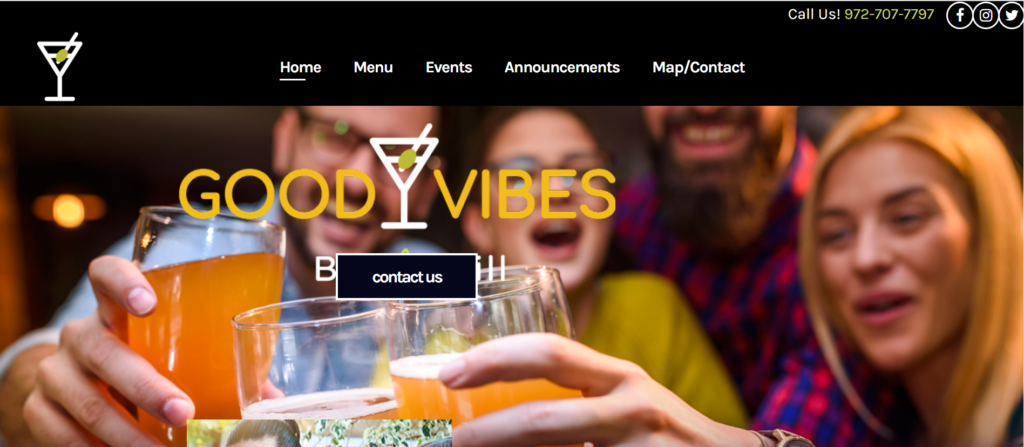Viewport: 1024px width, 447px height.
Task: Open the Menu navigation item
Action: click(x=373, y=67)
